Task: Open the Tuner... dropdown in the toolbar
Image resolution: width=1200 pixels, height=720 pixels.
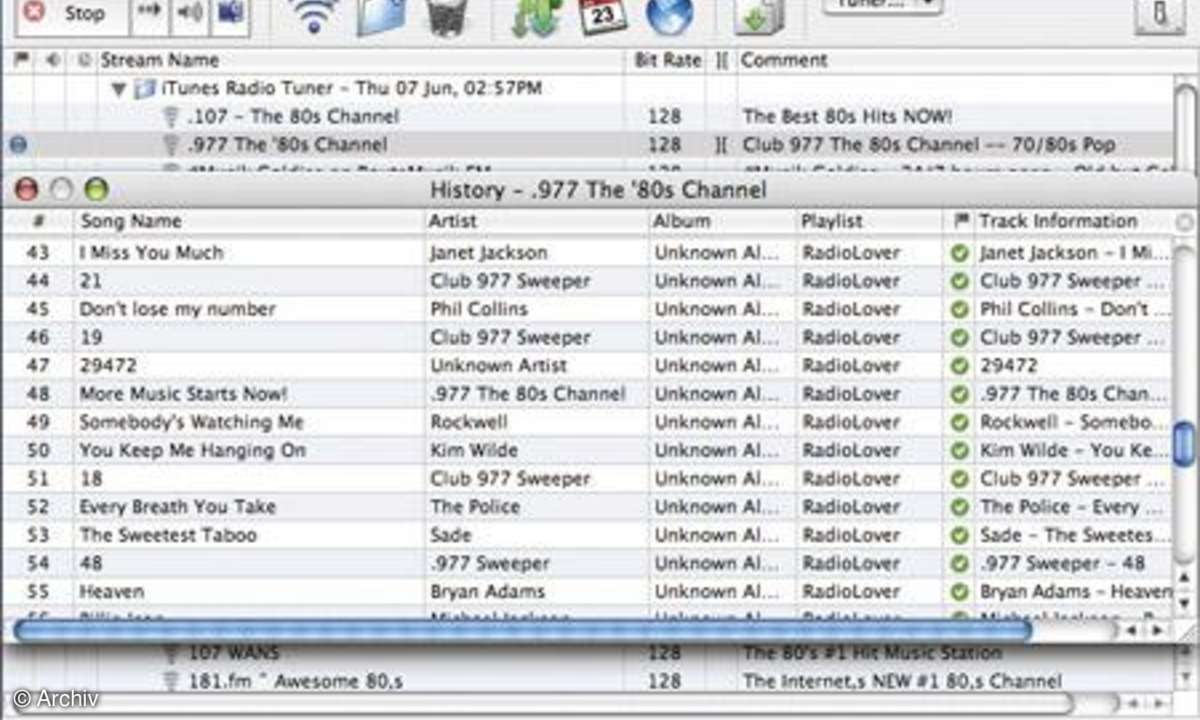Action: (x=882, y=5)
